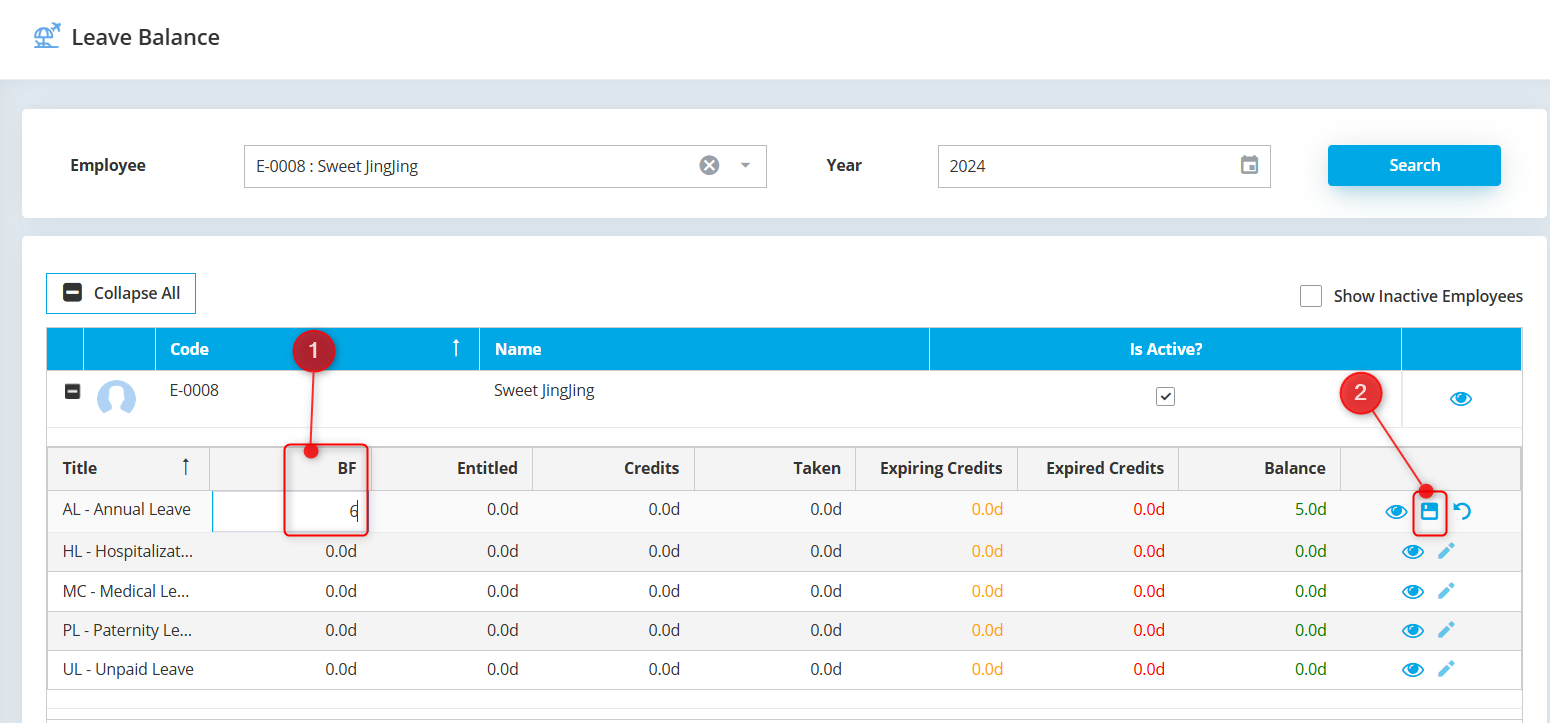Edit the UL Unpaid Leave row
Viewport: 1550px width, 723px height.
[x=1446, y=669]
